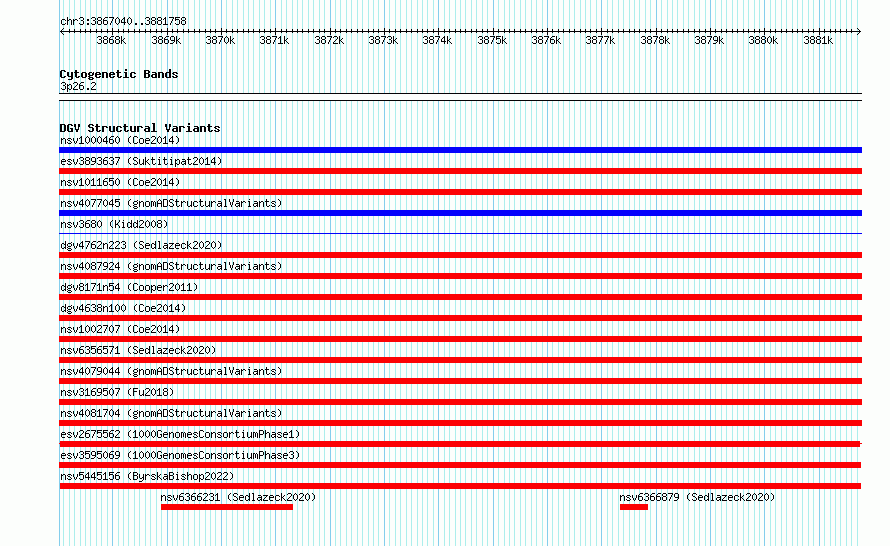Select the dgv4638n100 (Coe2014) label
The image size is (890, 546).
123,308
